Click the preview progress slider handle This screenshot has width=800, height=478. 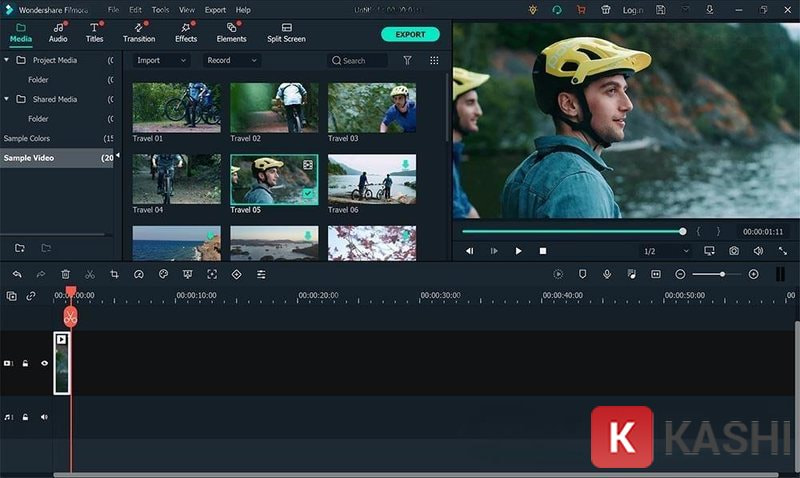pos(683,232)
